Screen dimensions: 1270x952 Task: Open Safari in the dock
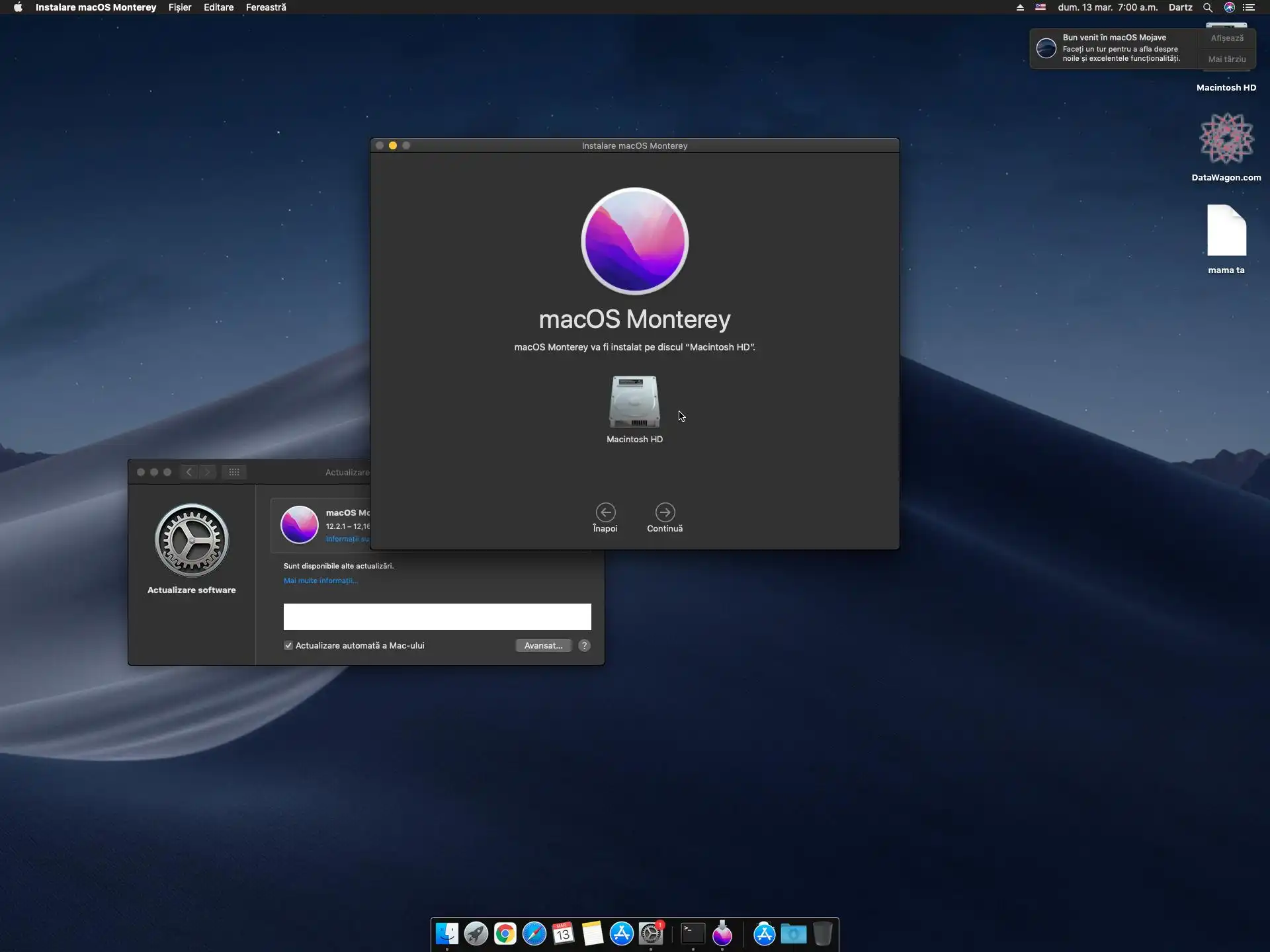pos(534,933)
